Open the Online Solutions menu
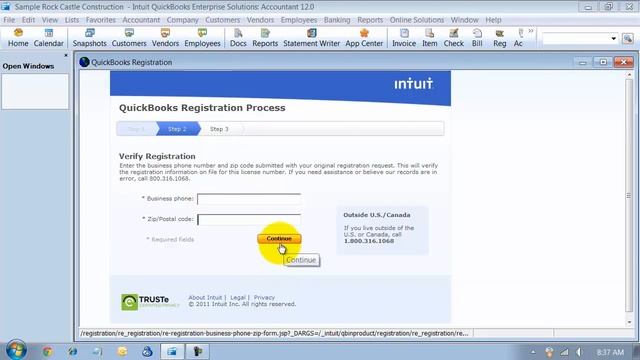 pos(416,20)
